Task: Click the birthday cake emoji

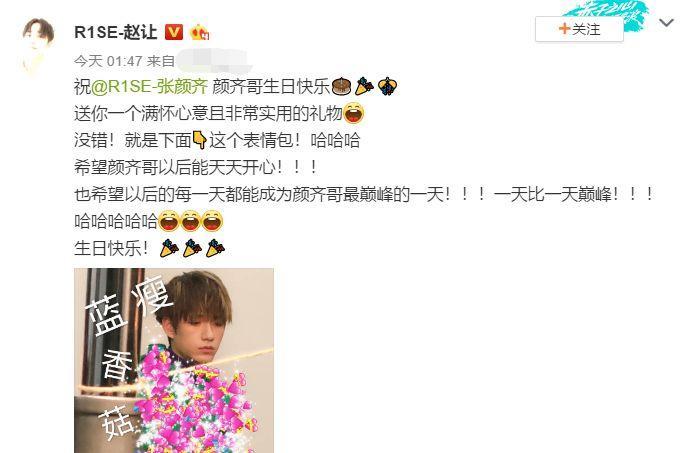Action: pyautogui.click(x=341, y=87)
